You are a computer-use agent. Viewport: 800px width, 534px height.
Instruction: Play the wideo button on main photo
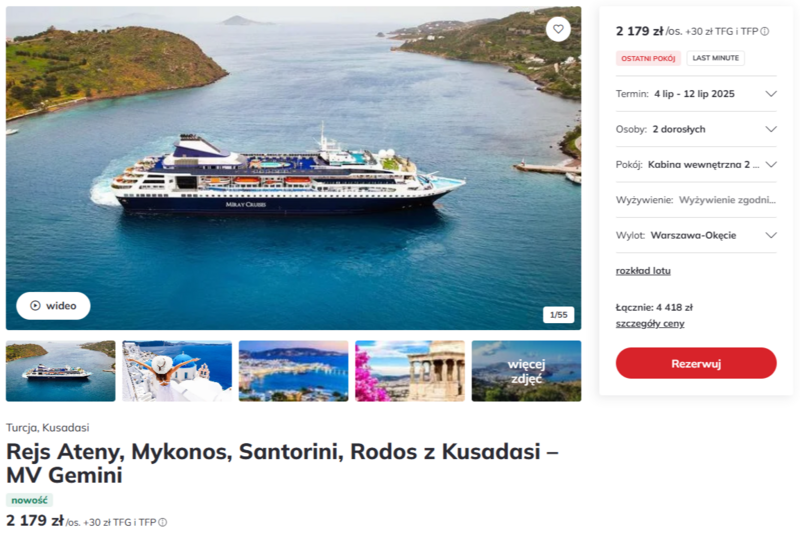coord(53,306)
